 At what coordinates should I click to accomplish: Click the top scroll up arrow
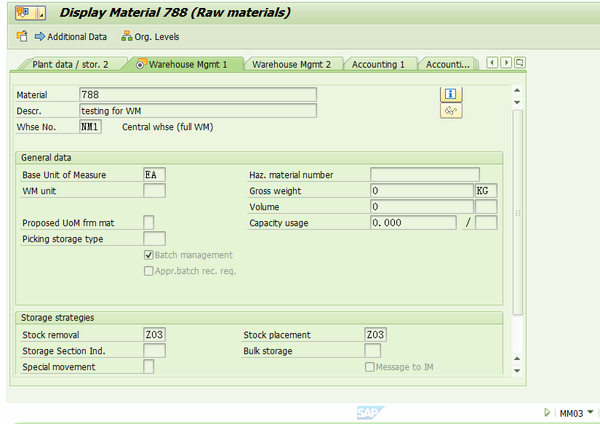tap(517, 90)
